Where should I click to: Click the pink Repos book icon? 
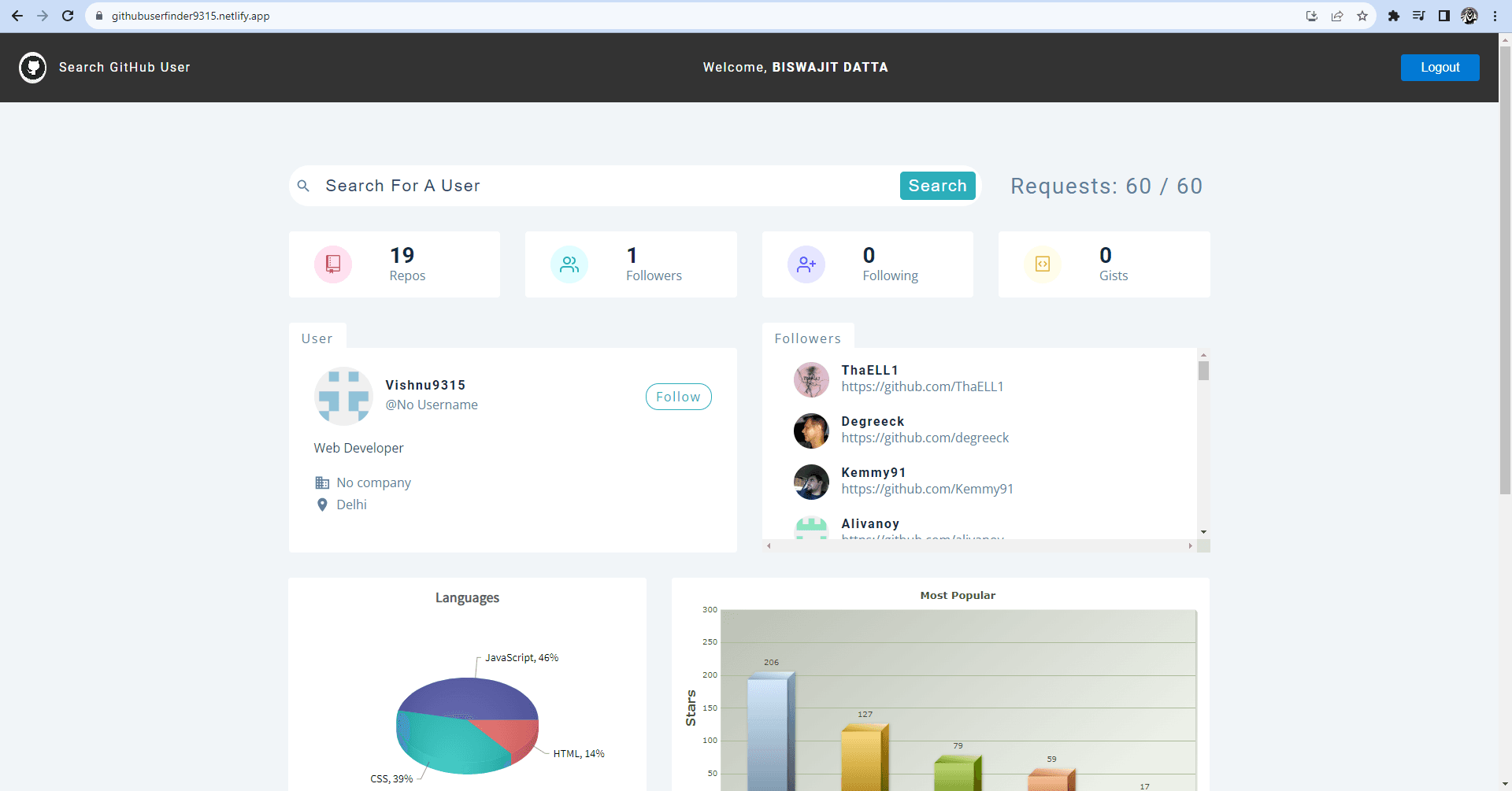[333, 264]
